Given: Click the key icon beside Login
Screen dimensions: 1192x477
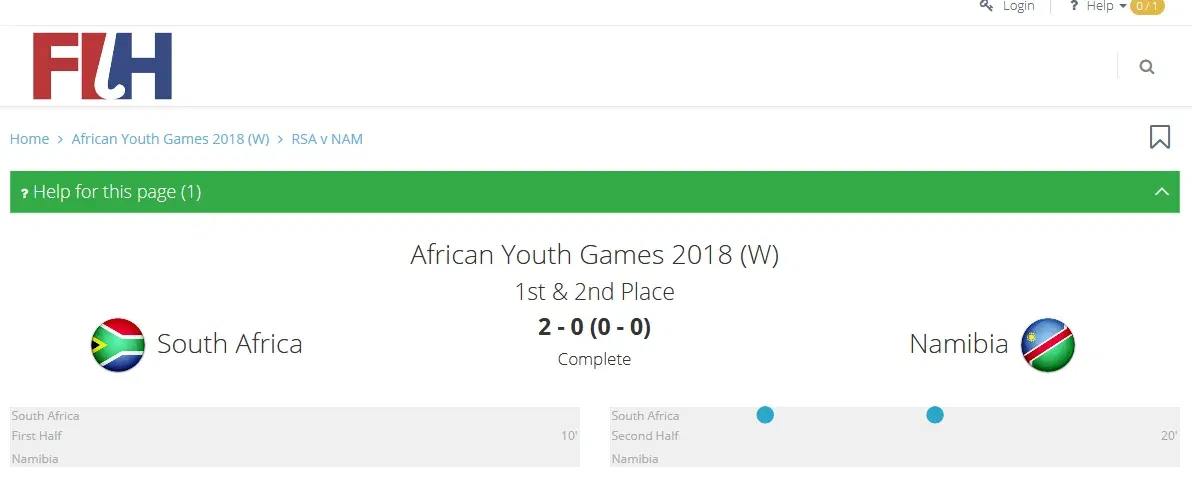Looking at the screenshot, I should point(987,6).
